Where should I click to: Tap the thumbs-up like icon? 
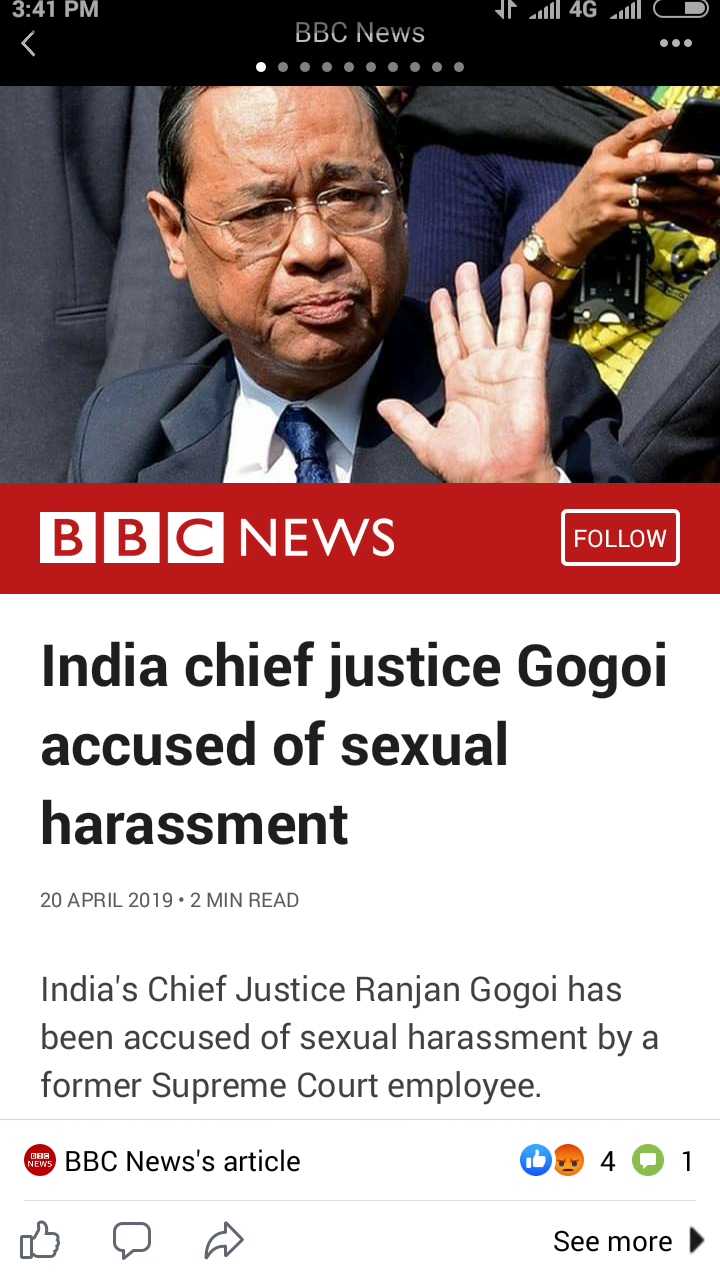pyautogui.click(x=40, y=1241)
